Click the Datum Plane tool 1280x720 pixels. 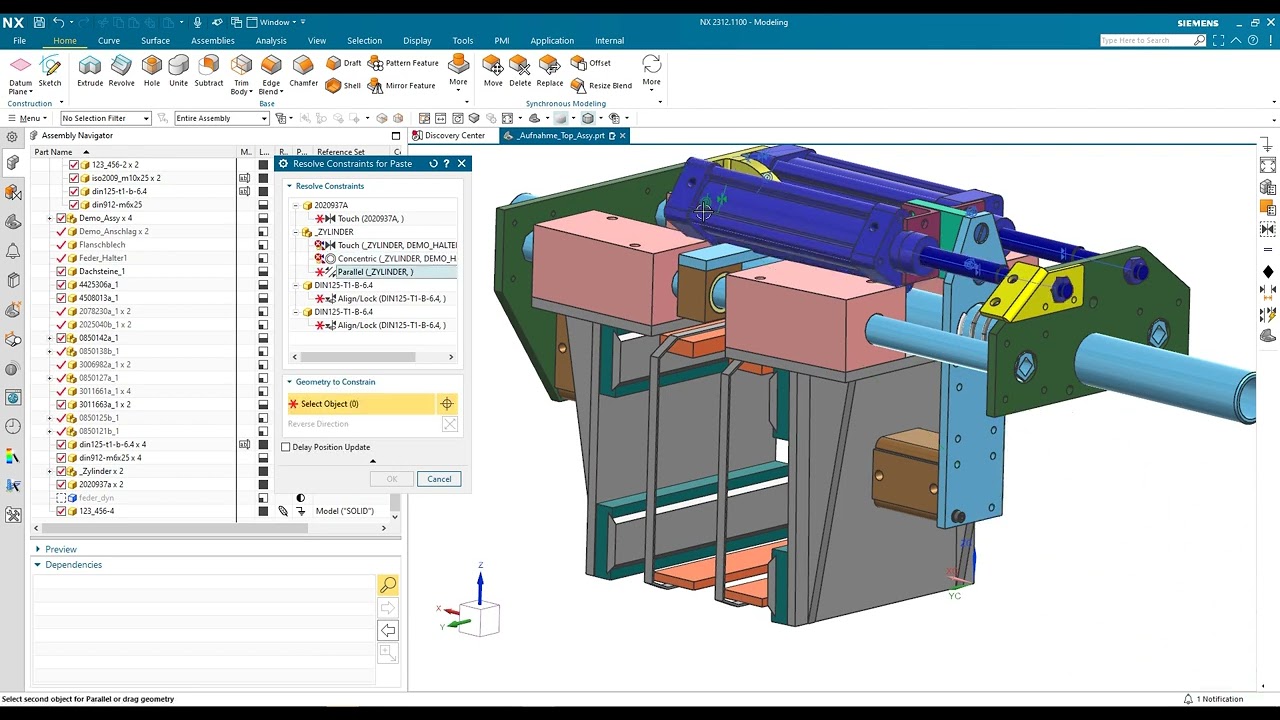pyautogui.click(x=20, y=74)
